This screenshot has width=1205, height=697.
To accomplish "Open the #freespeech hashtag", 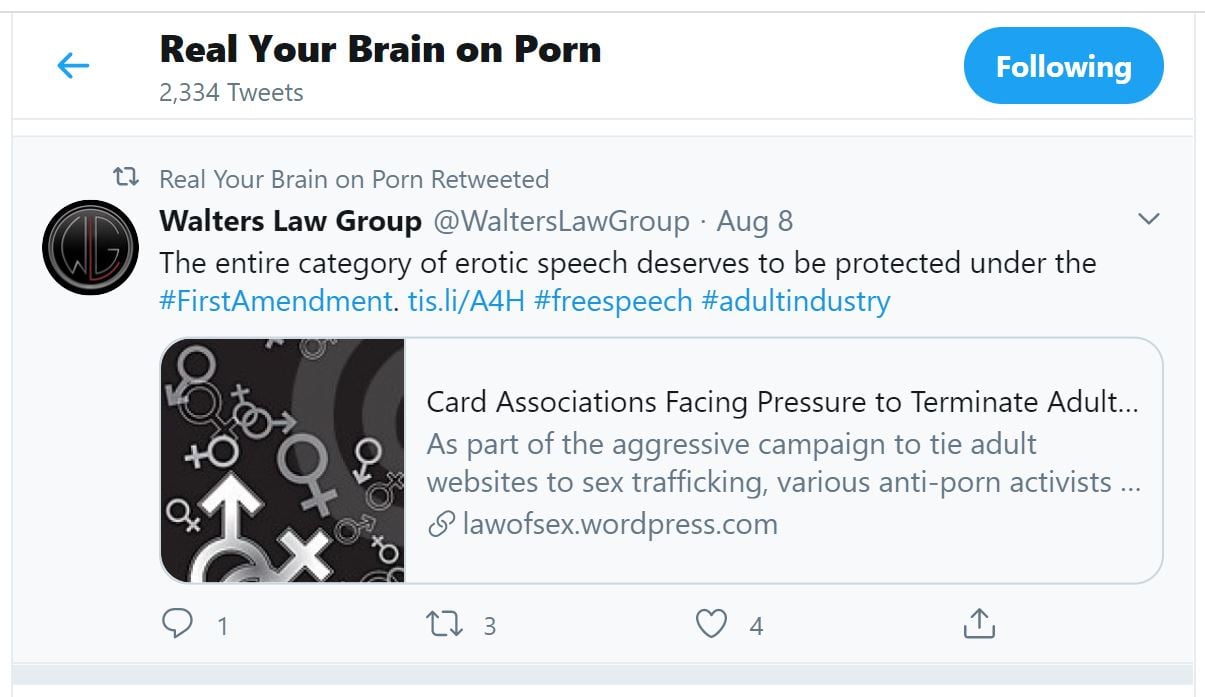I will [x=613, y=300].
